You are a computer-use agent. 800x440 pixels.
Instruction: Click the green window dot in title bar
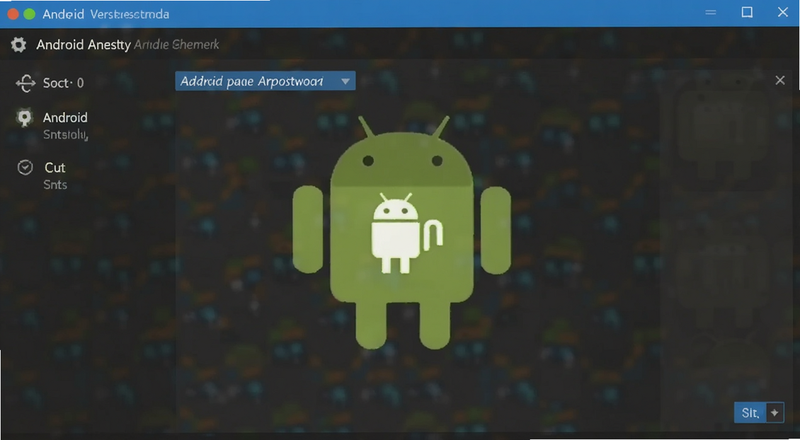point(30,14)
